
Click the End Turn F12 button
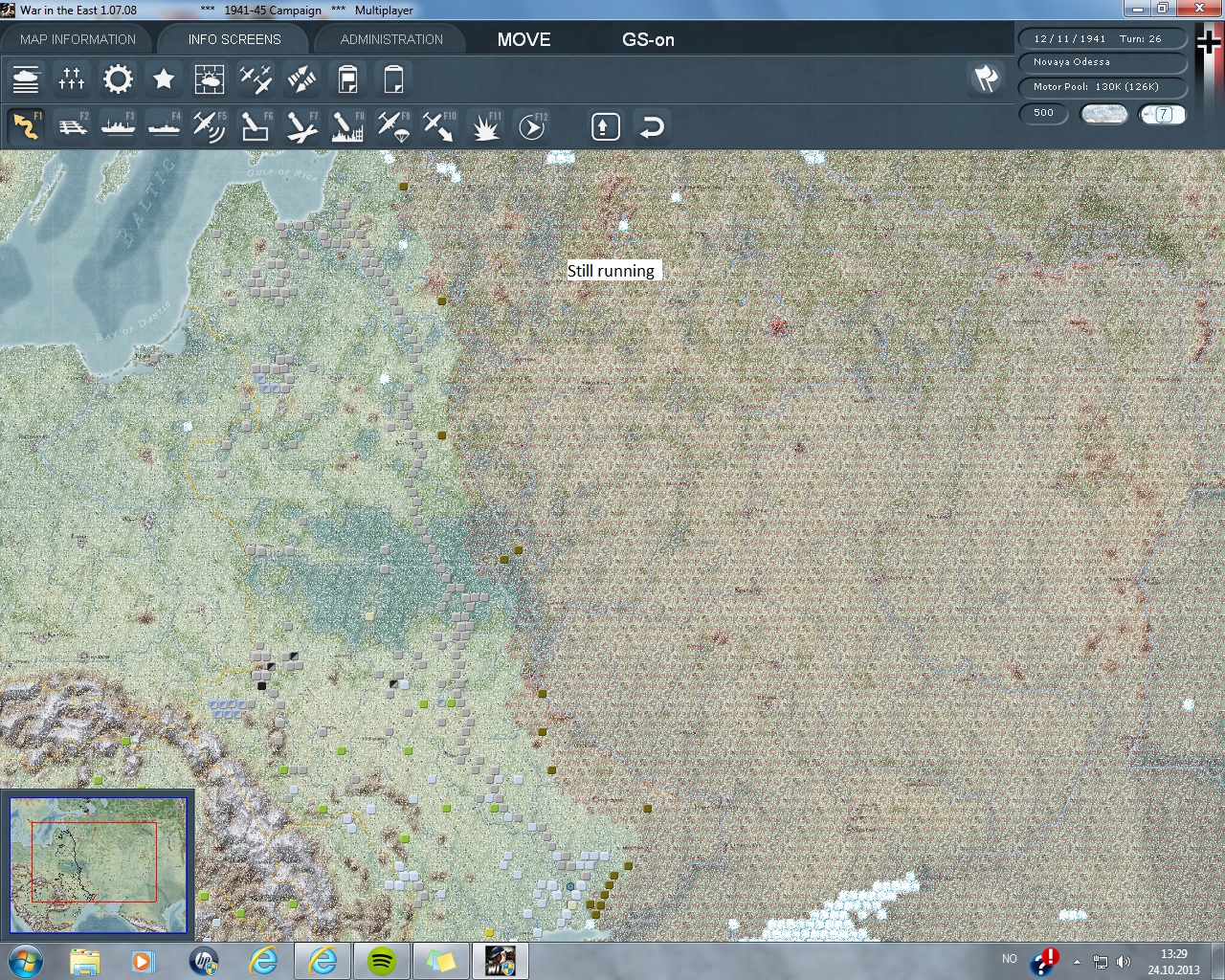[531, 126]
